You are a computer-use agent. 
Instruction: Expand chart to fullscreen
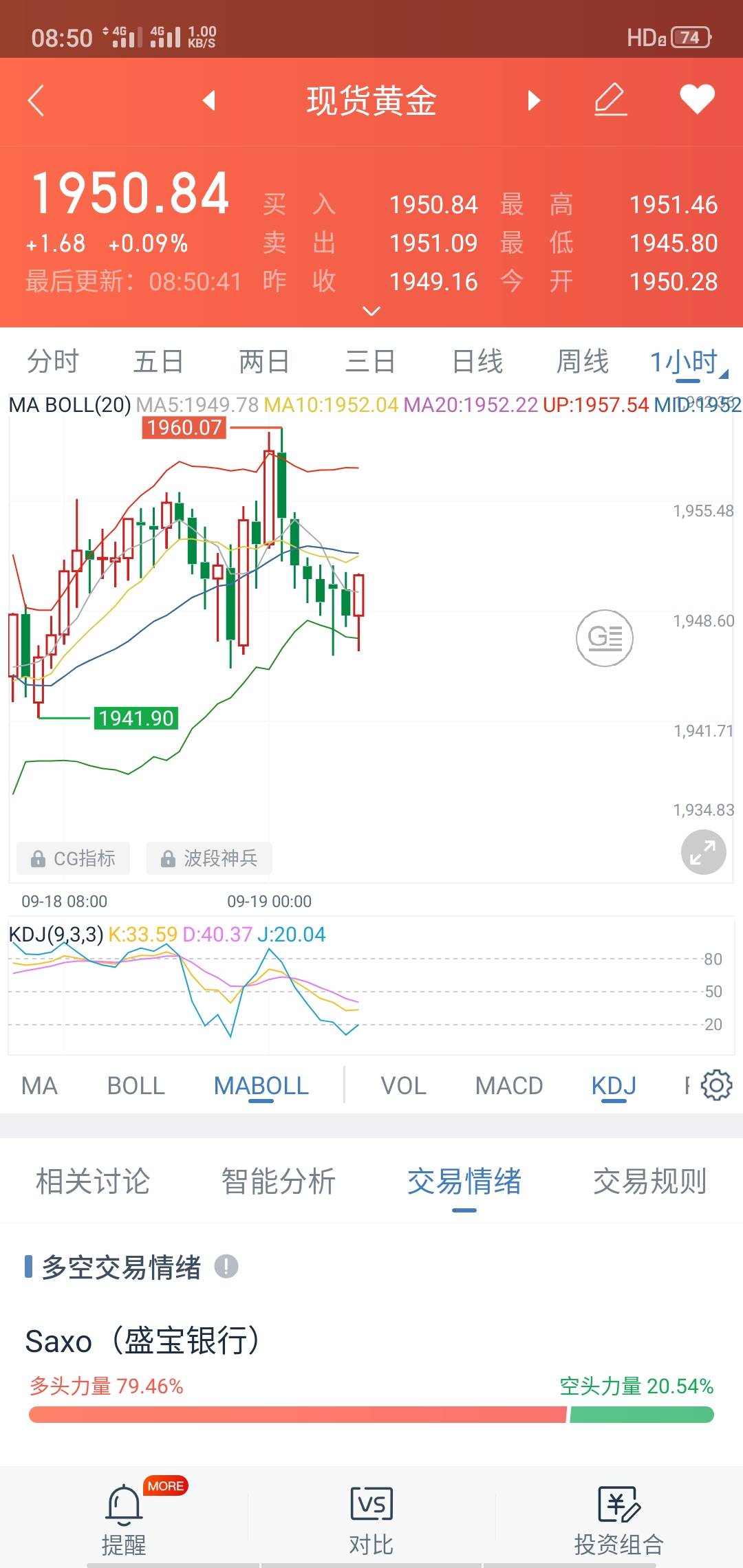tap(703, 853)
